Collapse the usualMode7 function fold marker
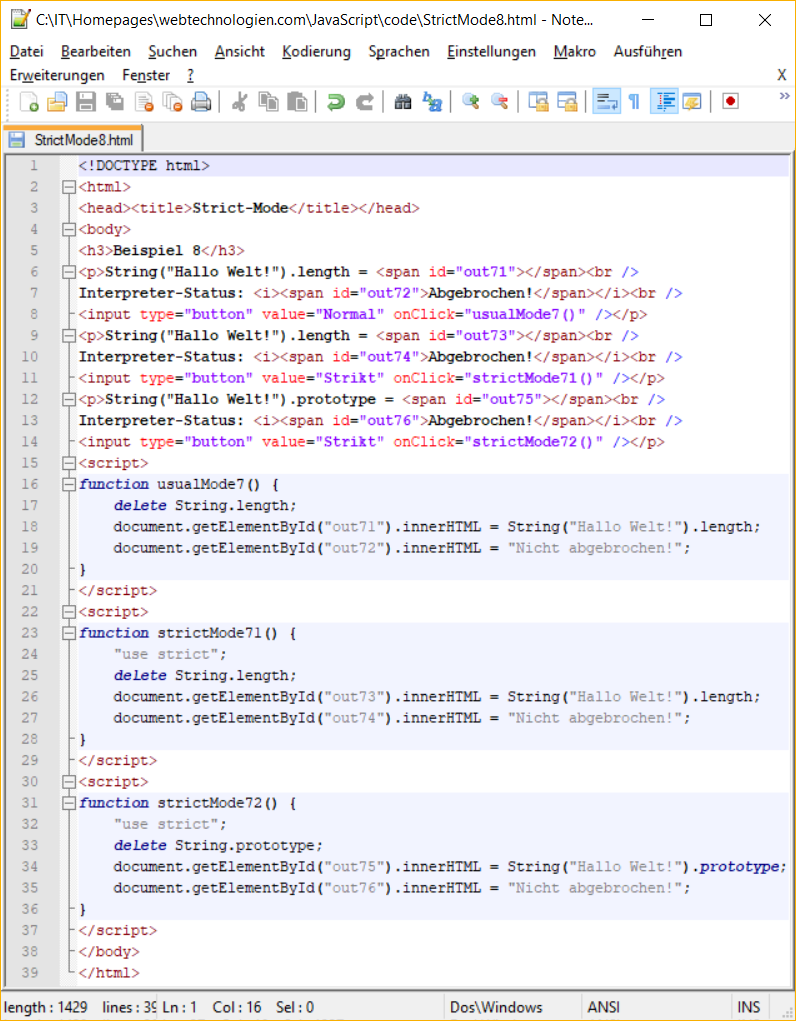Viewport: 796px width, 1021px height. point(68,484)
